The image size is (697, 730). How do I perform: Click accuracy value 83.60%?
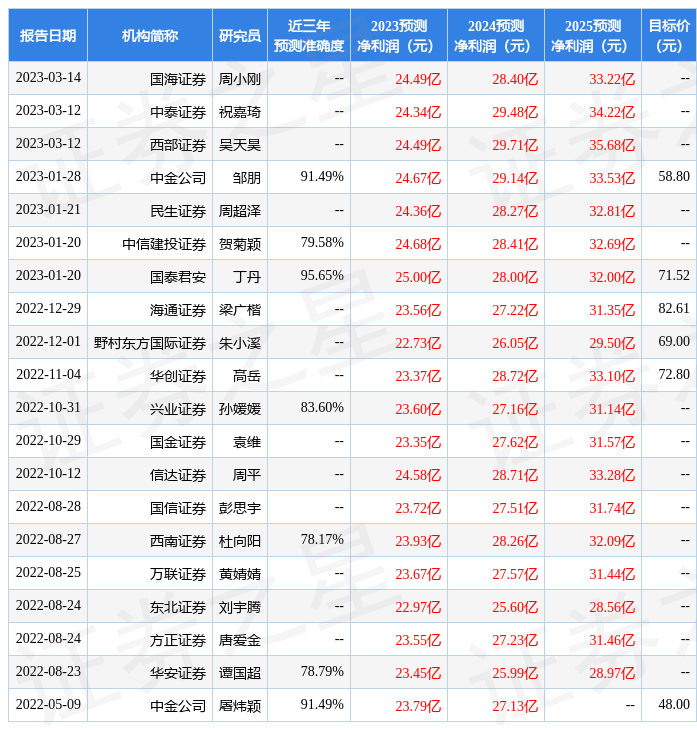[x=322, y=407]
